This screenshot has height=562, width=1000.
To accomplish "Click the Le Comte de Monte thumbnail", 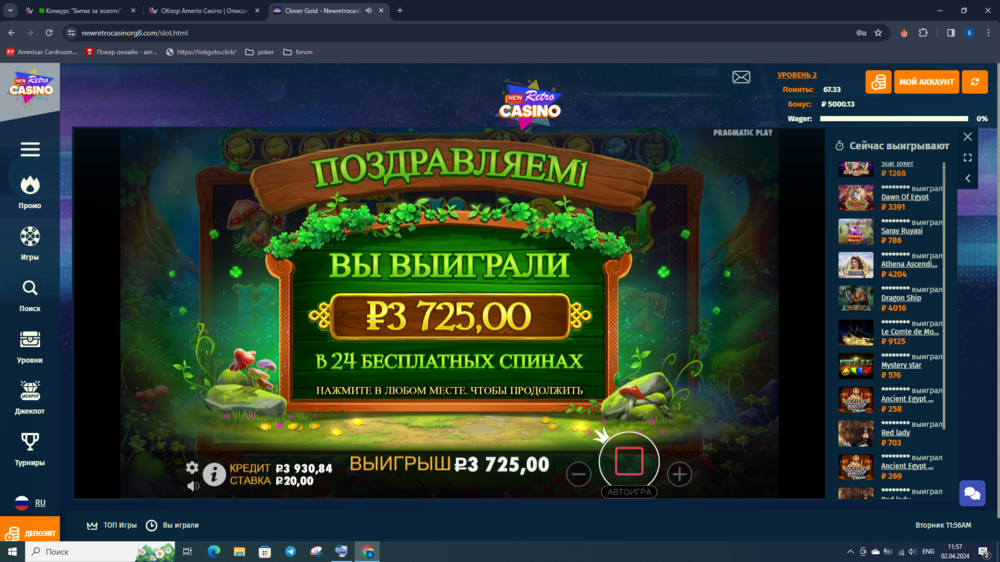I will (856, 332).
